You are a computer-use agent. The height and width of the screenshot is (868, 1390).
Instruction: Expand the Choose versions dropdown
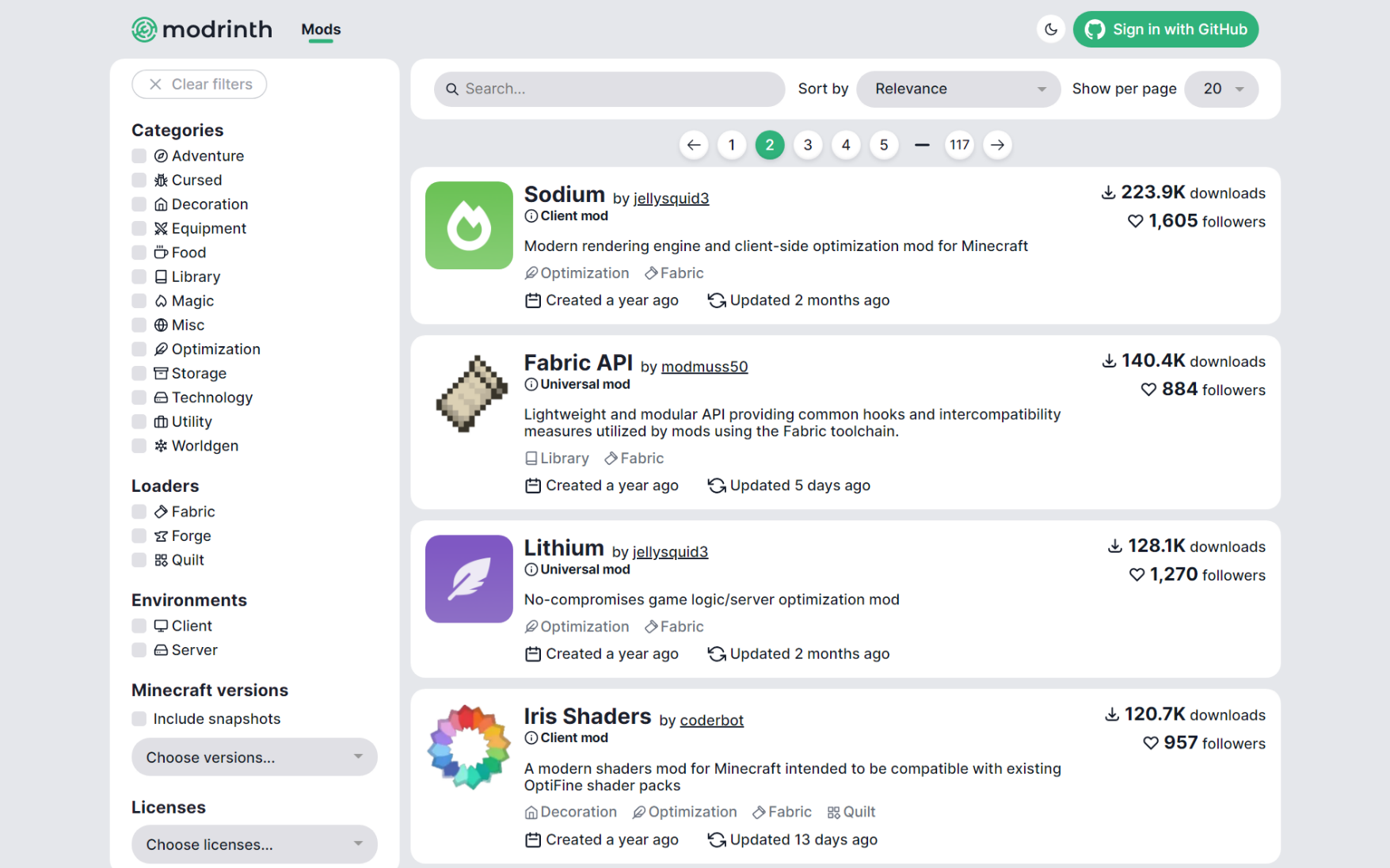coord(254,757)
